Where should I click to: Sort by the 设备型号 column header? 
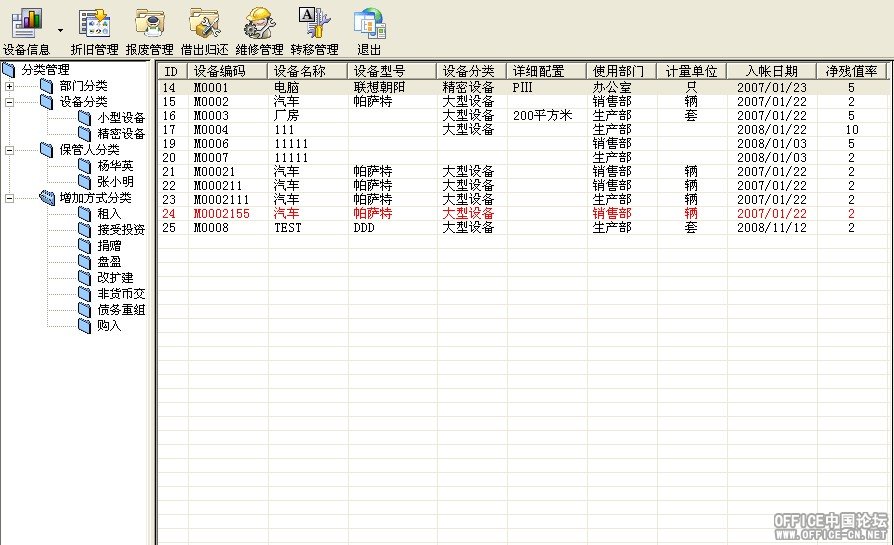(x=392, y=71)
